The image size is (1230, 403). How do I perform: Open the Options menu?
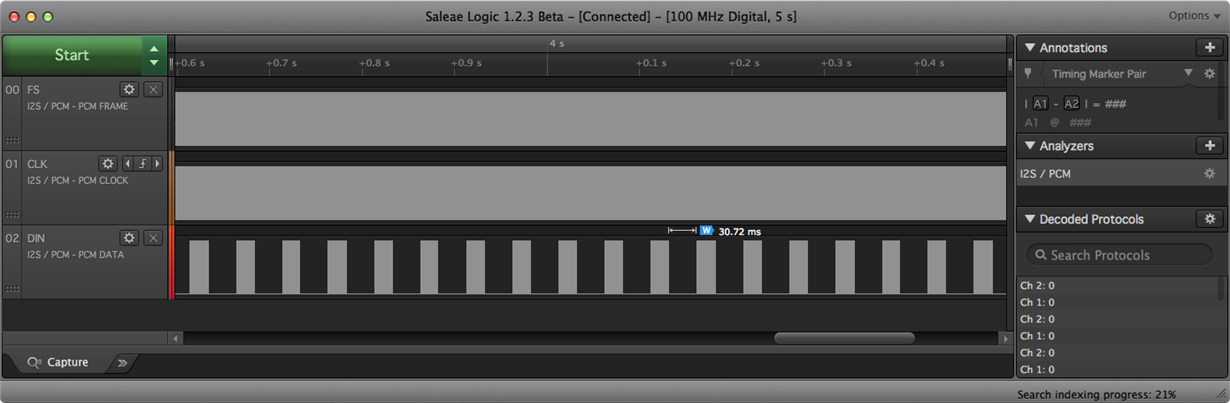(1195, 16)
